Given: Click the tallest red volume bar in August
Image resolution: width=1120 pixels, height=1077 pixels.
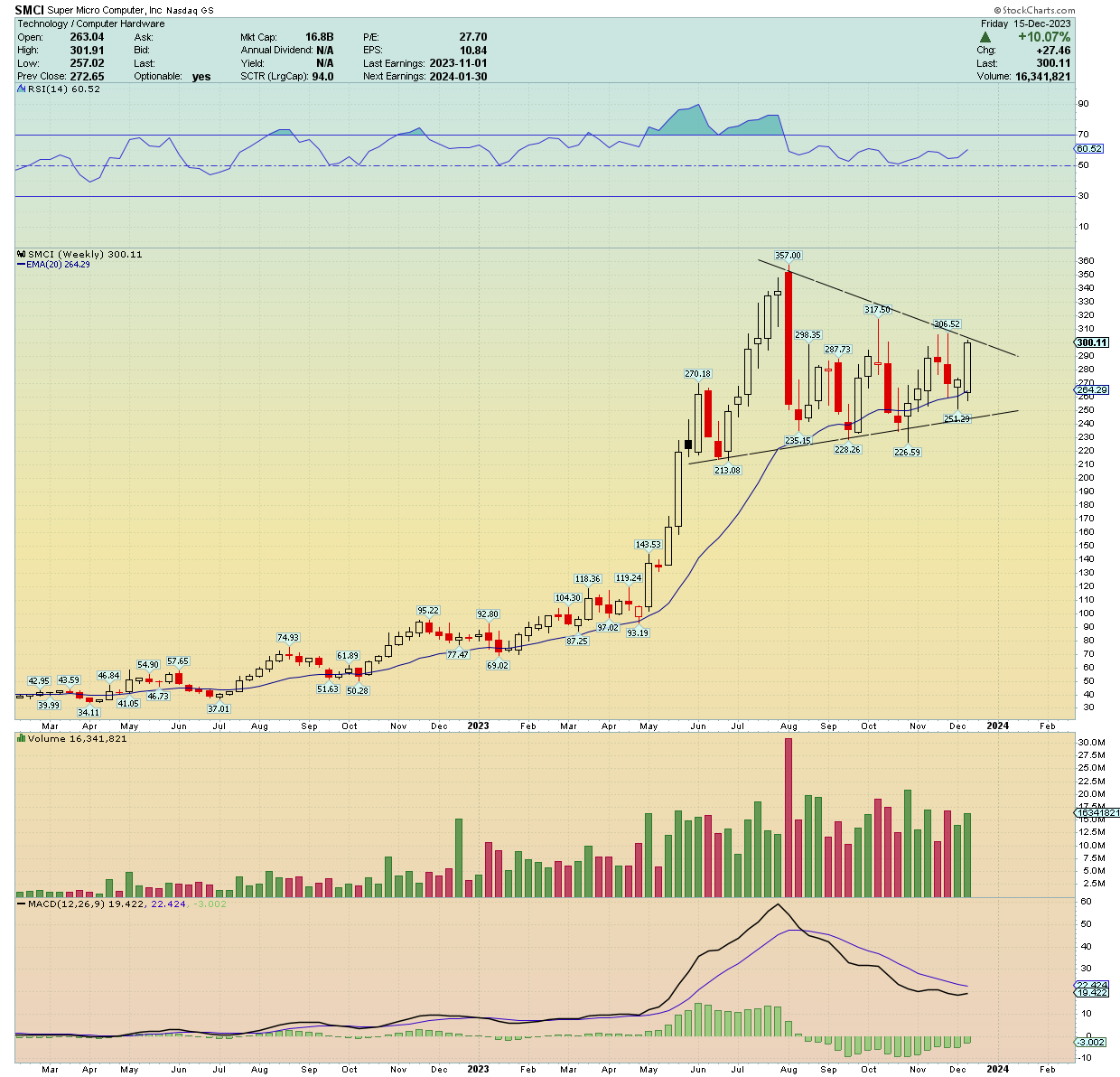Looking at the screenshot, I should tap(789, 818).
